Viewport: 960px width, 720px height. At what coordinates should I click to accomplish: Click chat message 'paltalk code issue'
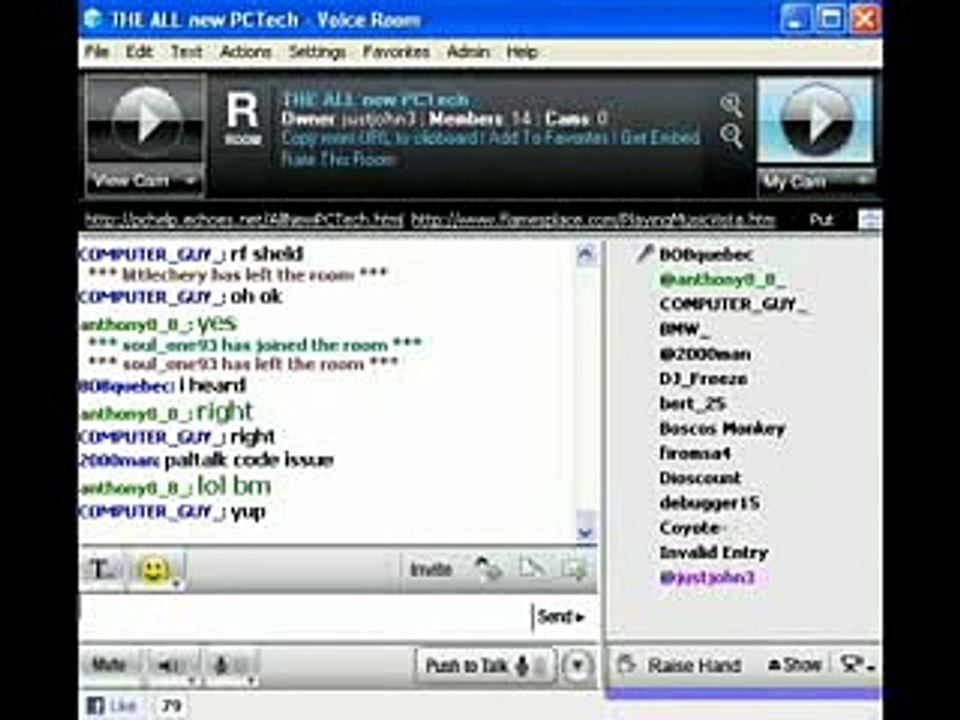(x=249, y=460)
